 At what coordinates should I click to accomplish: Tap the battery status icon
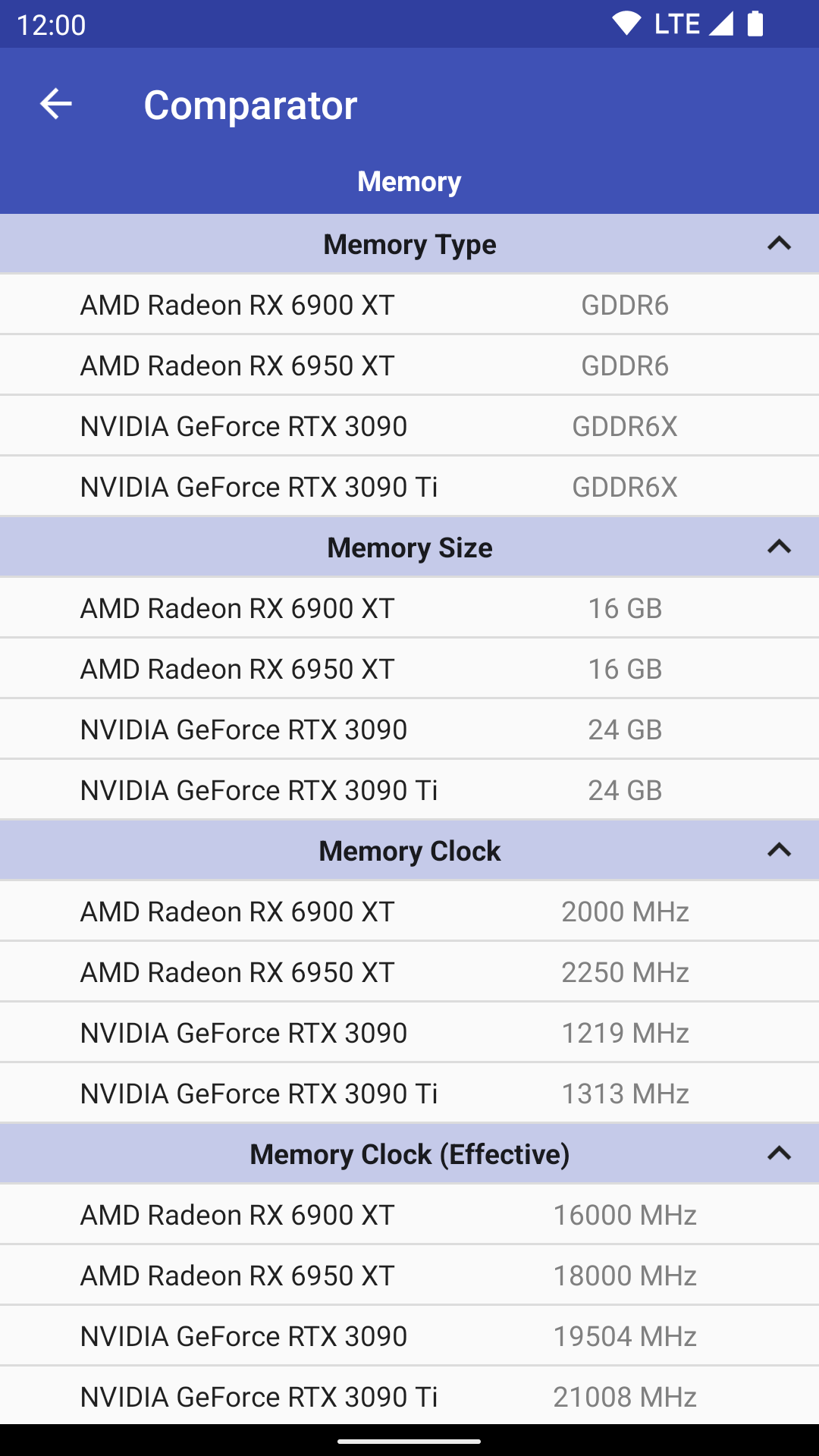(755, 24)
